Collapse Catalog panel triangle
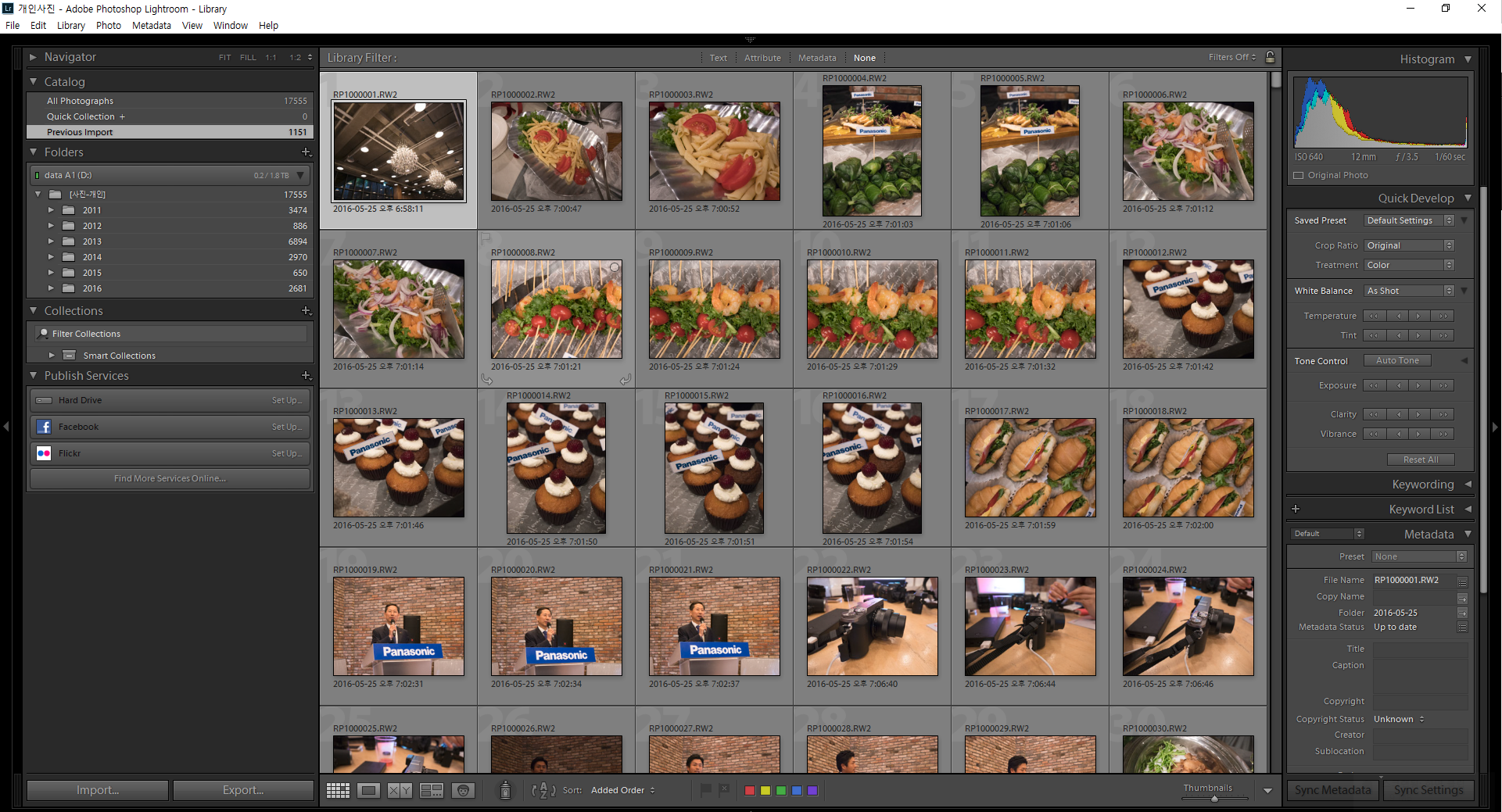 click(x=33, y=81)
